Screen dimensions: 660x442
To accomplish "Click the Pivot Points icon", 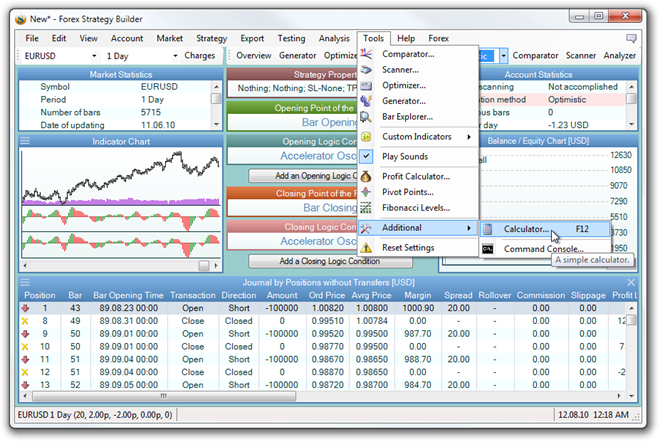I will click(x=366, y=192).
